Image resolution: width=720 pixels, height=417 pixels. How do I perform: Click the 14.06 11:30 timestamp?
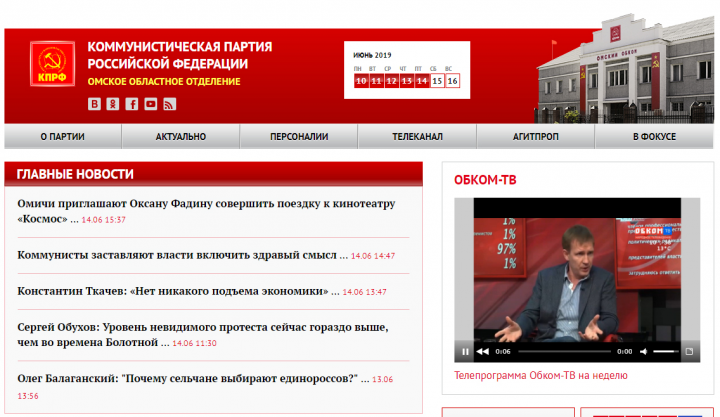pos(194,343)
